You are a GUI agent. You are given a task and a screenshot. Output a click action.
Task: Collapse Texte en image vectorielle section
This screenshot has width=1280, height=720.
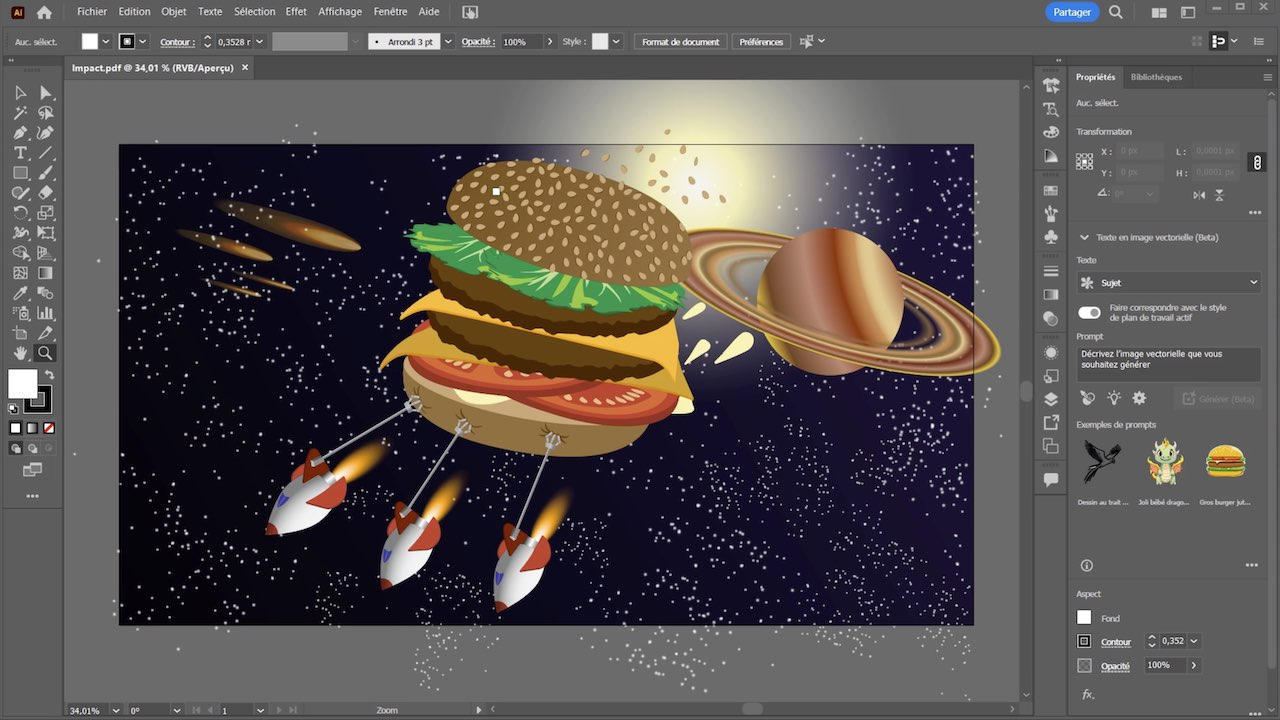click(x=1084, y=237)
